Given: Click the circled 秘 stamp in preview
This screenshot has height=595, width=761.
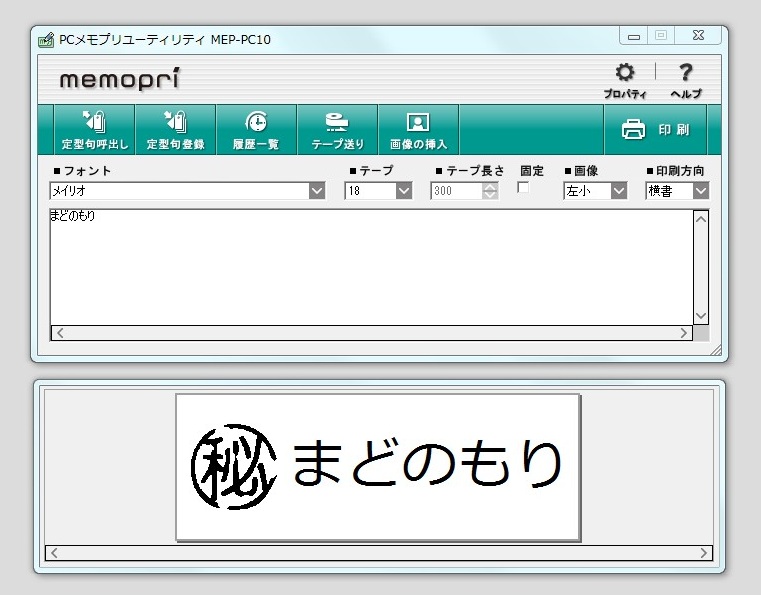Looking at the screenshot, I should (x=234, y=466).
